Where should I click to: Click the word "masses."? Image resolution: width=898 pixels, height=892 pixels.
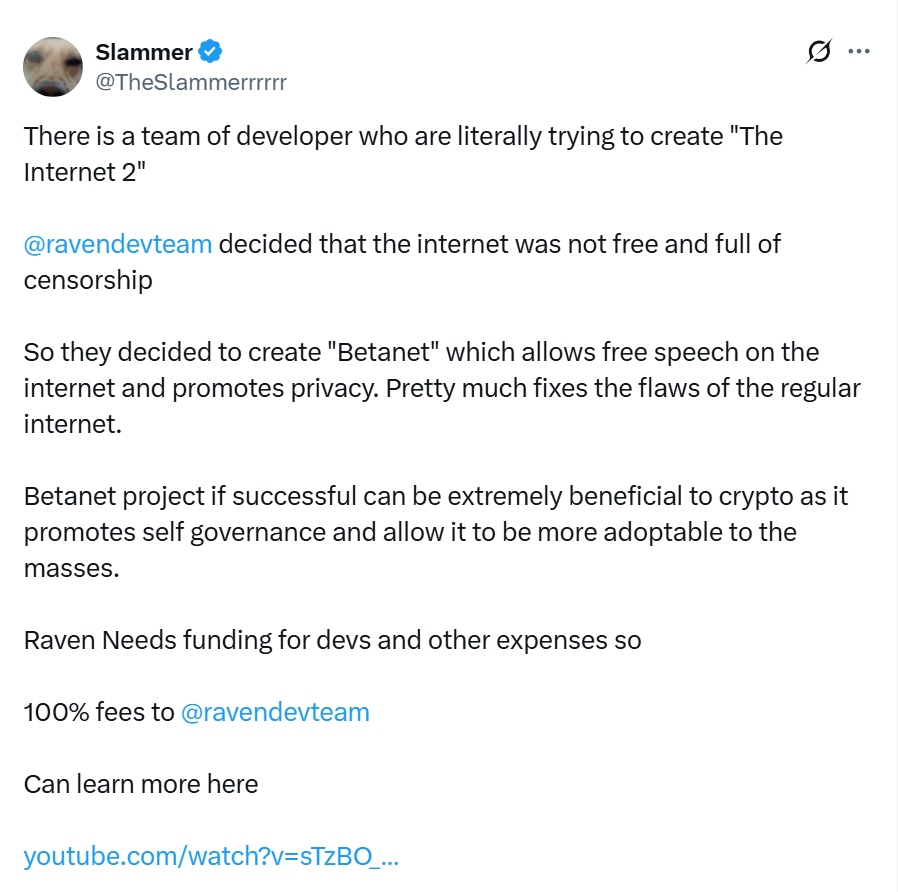72,569
